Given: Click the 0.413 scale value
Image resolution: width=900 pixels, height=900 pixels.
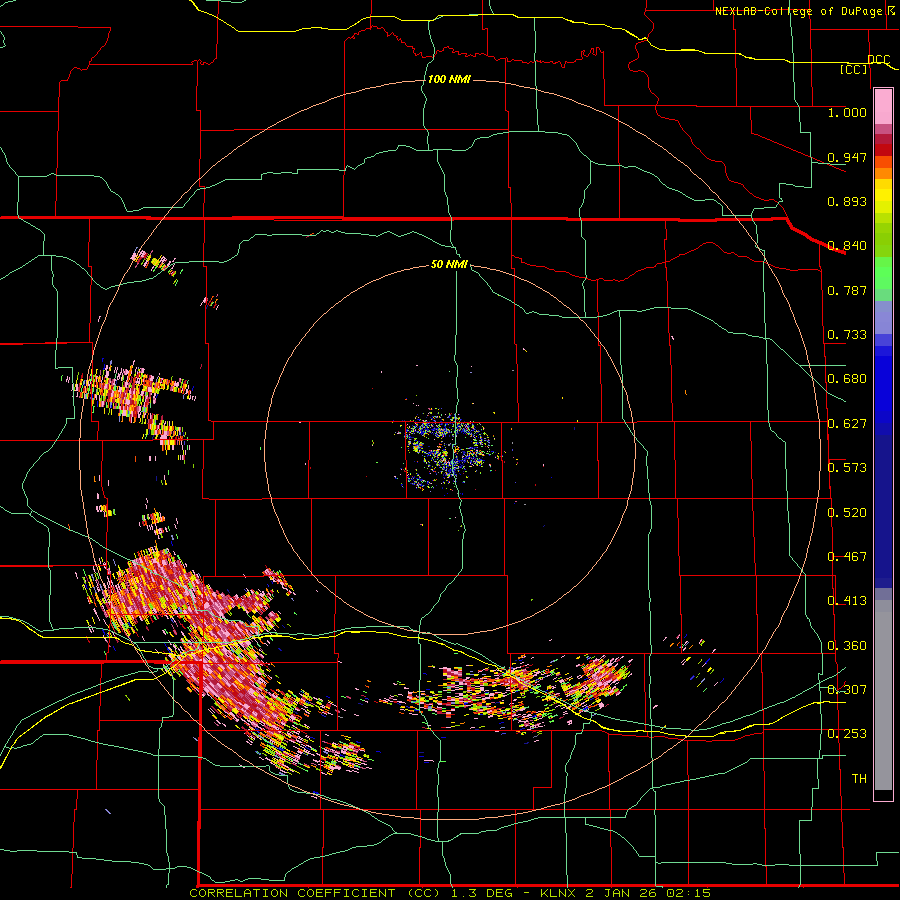Looking at the screenshot, I should tap(847, 601).
